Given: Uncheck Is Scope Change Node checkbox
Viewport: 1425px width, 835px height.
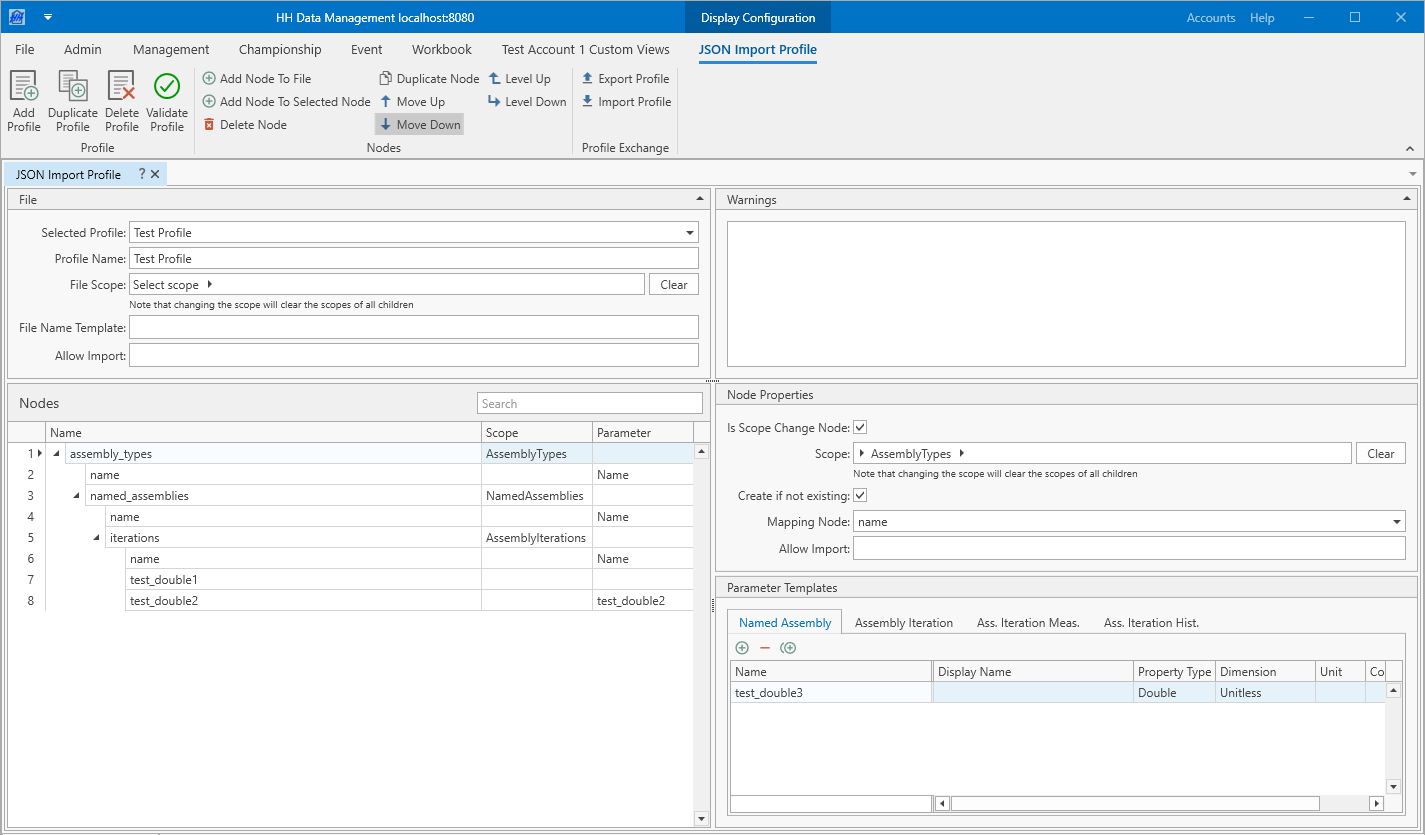Looking at the screenshot, I should pos(860,428).
